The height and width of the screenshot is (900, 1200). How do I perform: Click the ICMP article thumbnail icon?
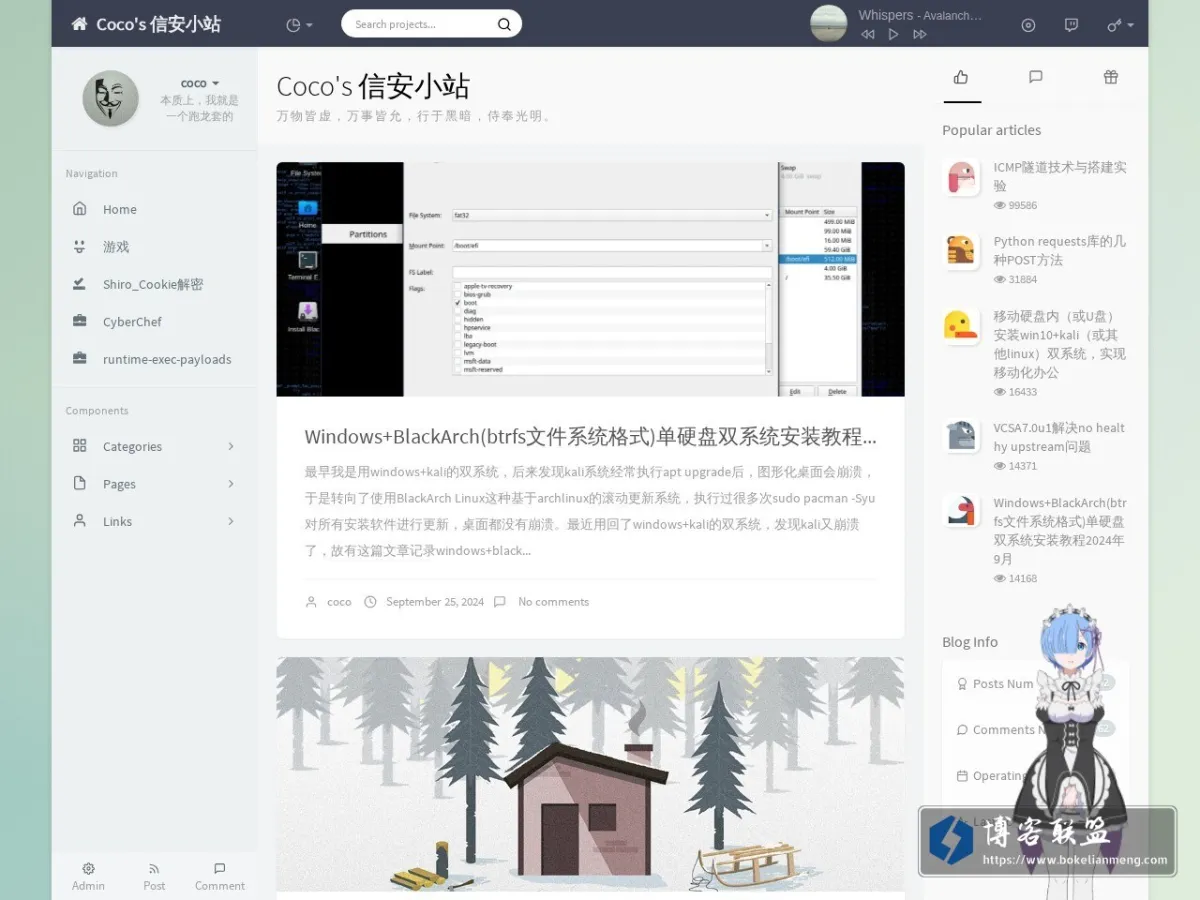(961, 178)
